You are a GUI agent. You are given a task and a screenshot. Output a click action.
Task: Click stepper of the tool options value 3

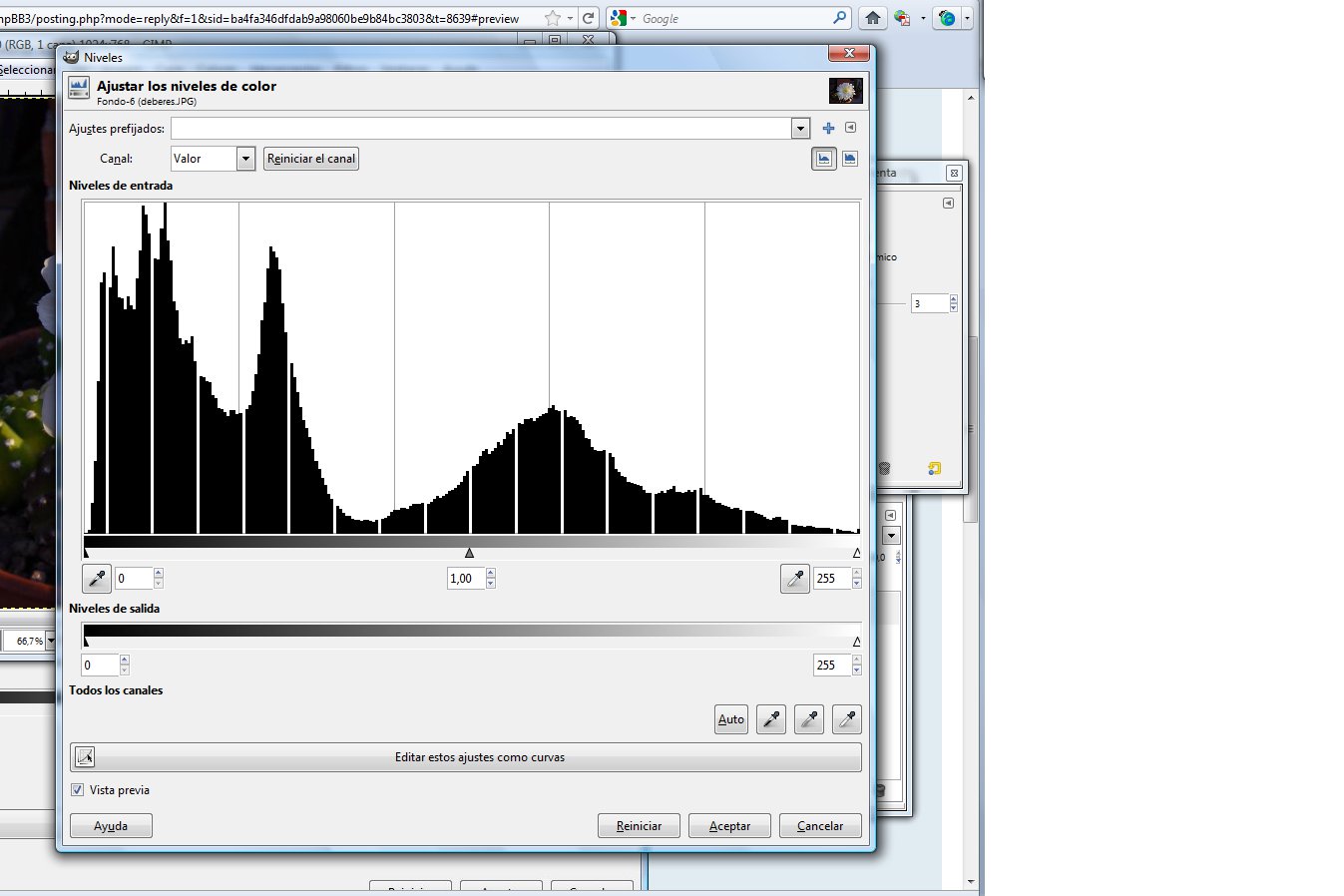coord(953,303)
